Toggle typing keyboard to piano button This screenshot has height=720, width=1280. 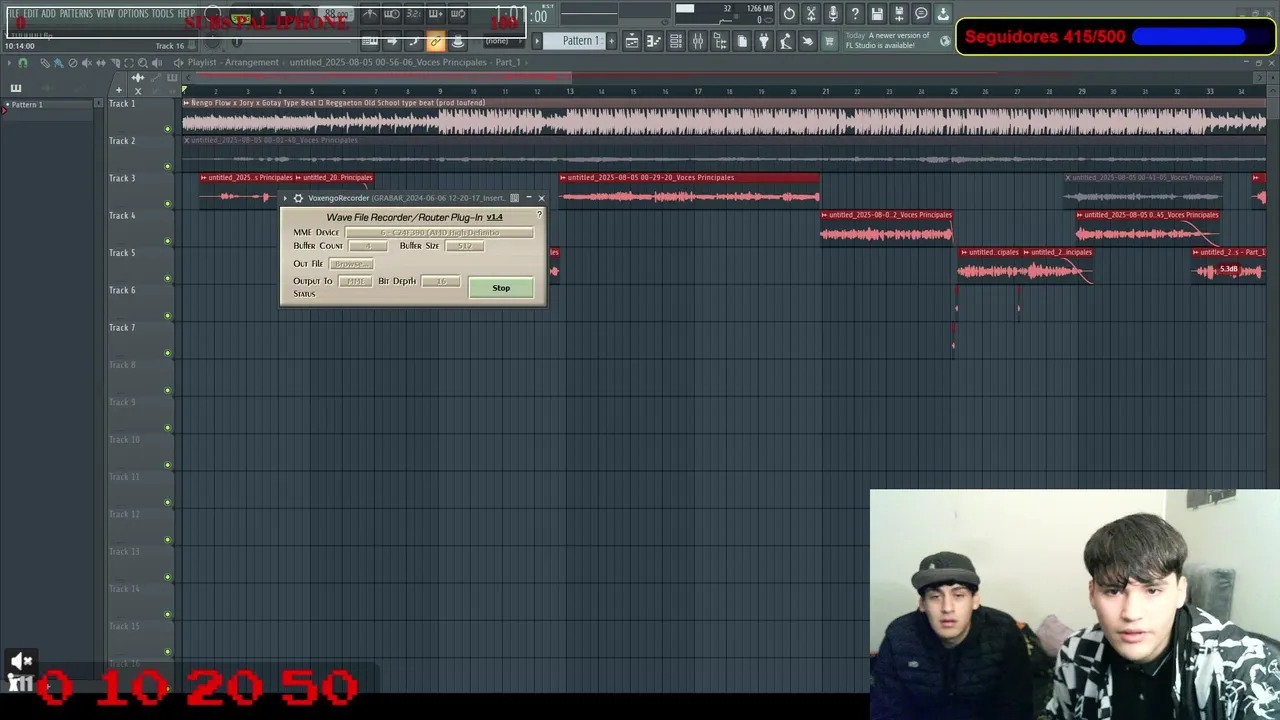coord(370,42)
